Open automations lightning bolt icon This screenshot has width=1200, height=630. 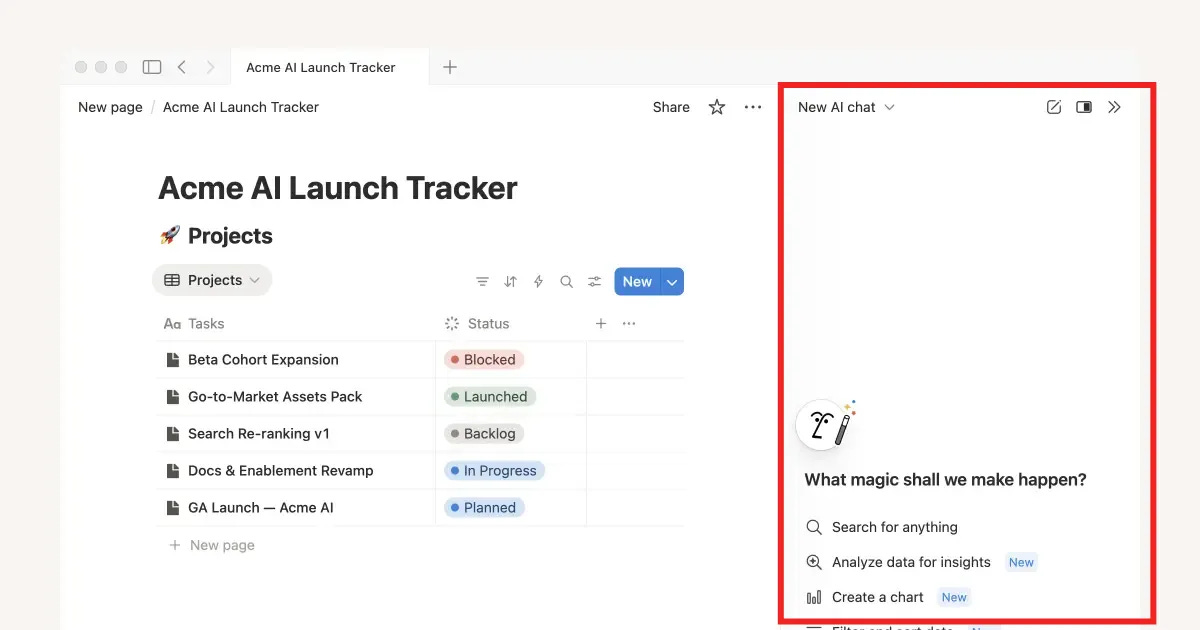(x=539, y=282)
